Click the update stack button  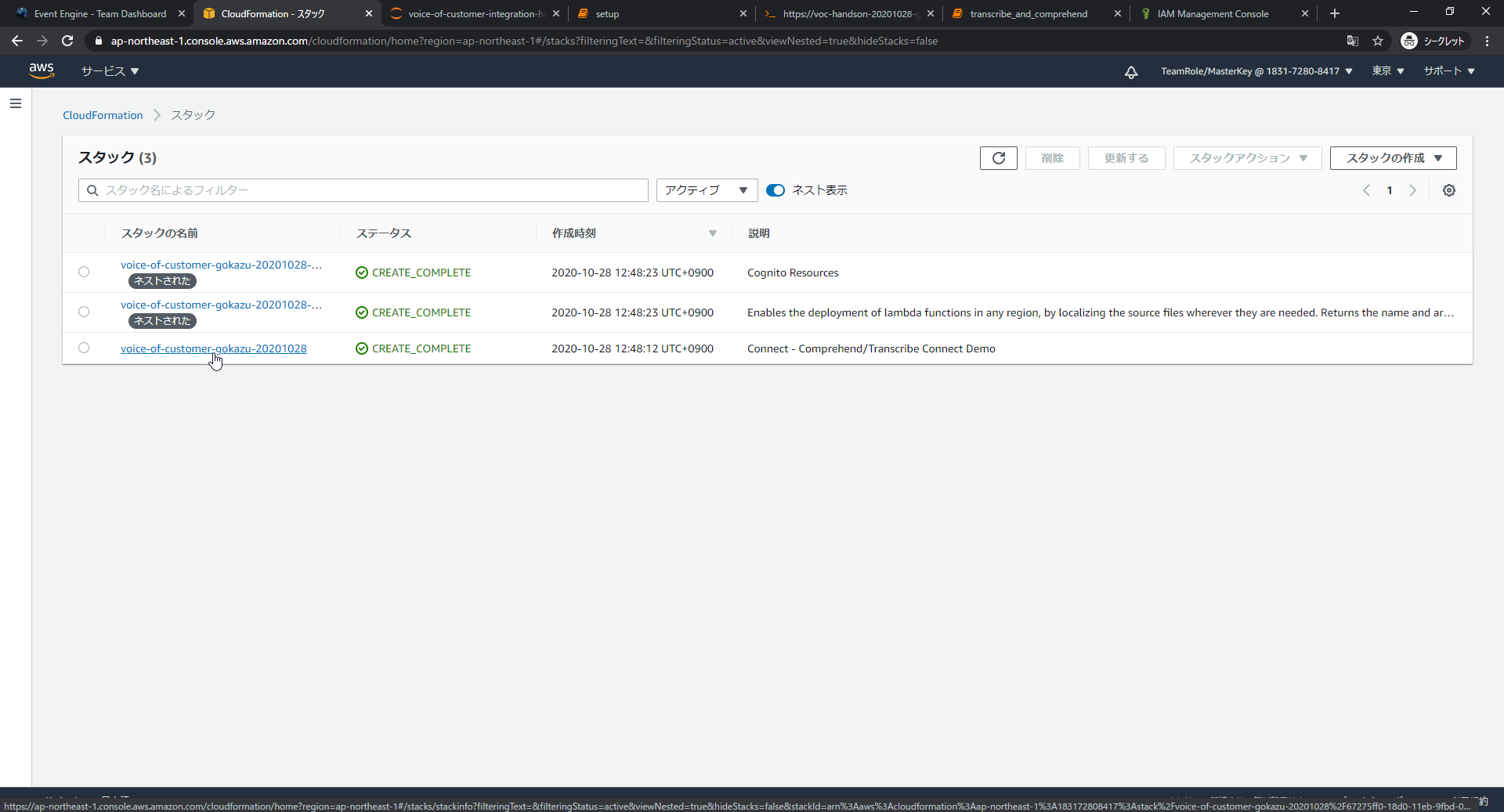pos(1126,158)
